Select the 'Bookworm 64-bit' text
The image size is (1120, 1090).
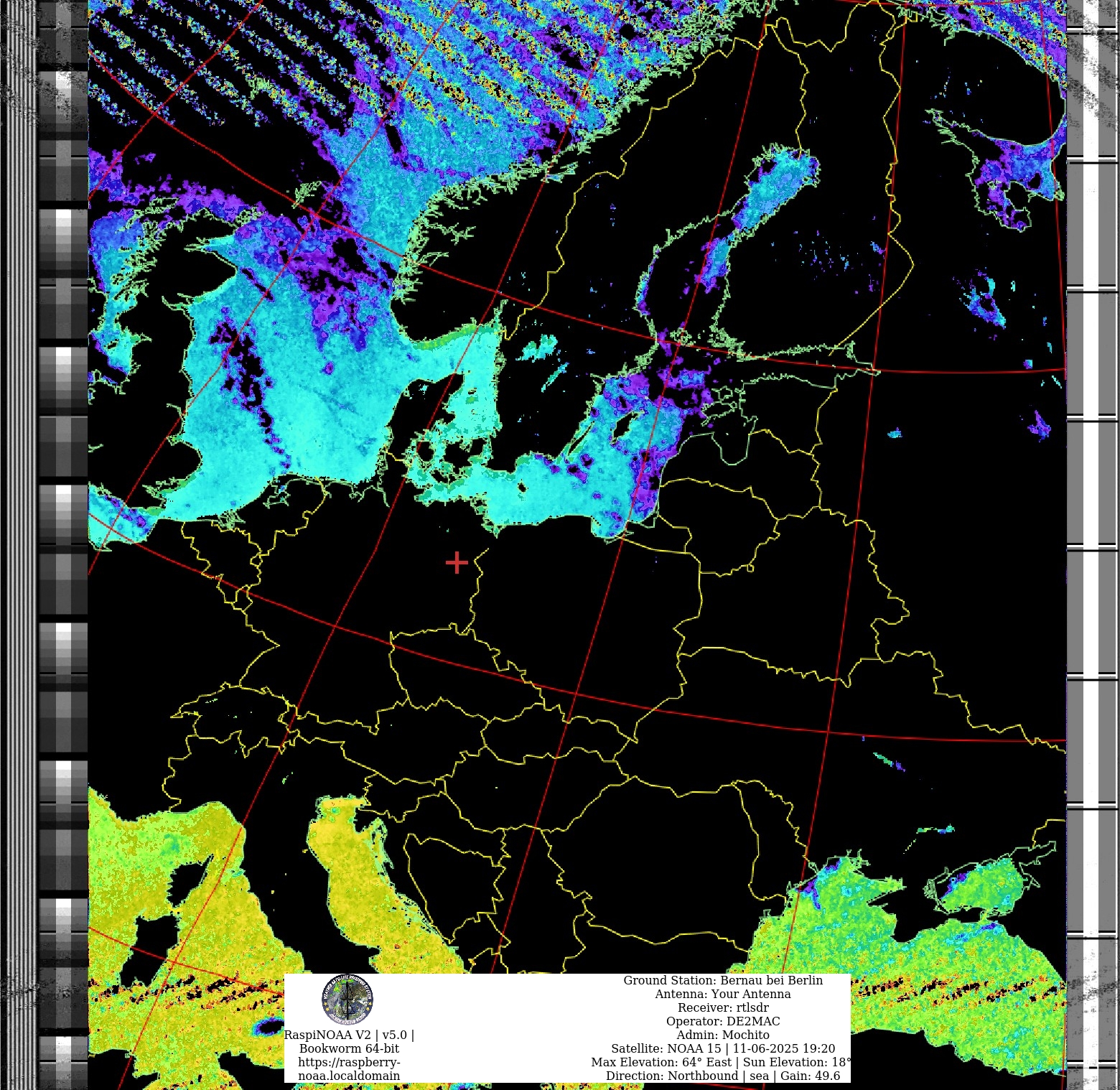[x=349, y=1048]
